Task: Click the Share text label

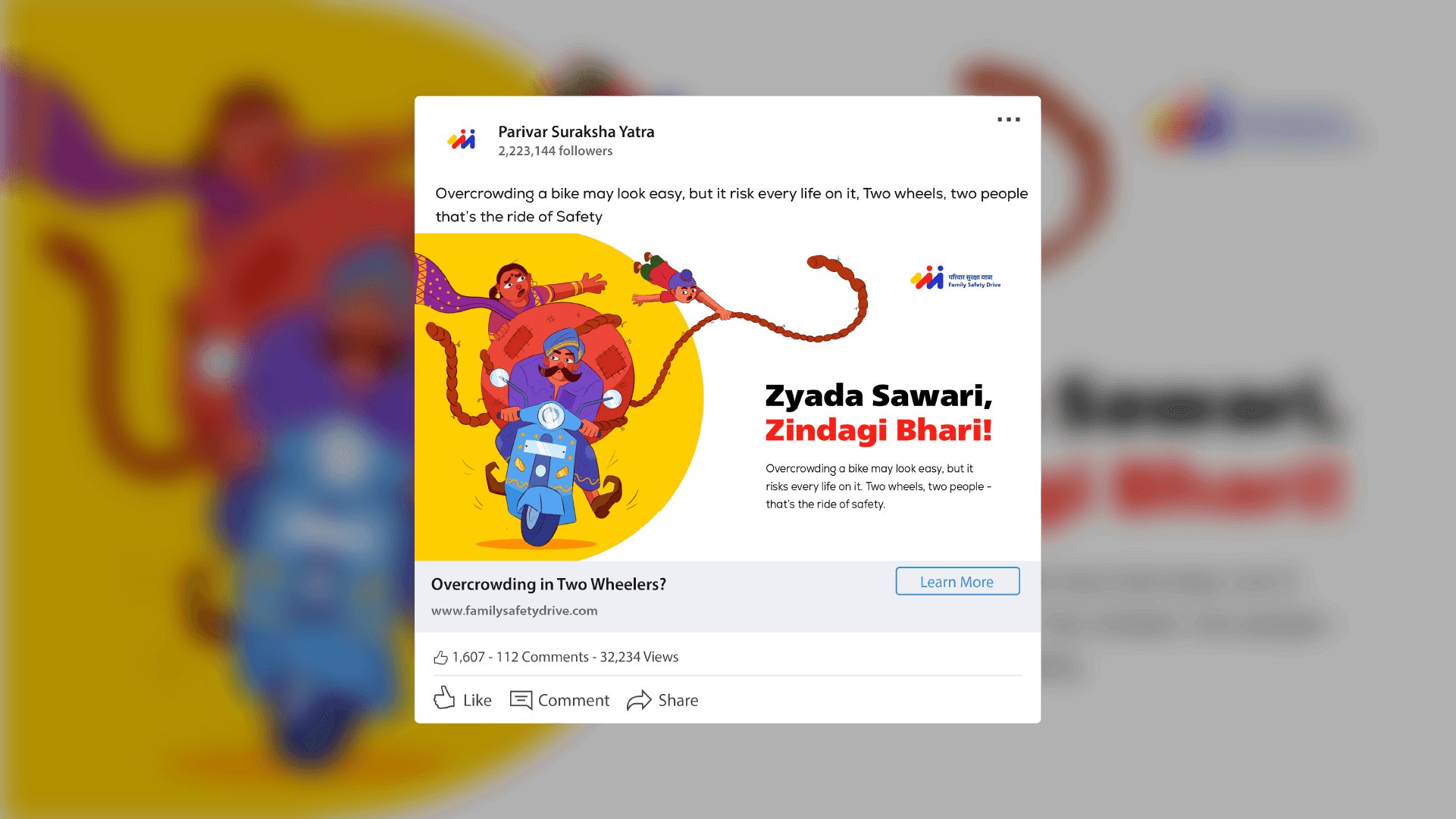Action: [x=678, y=700]
